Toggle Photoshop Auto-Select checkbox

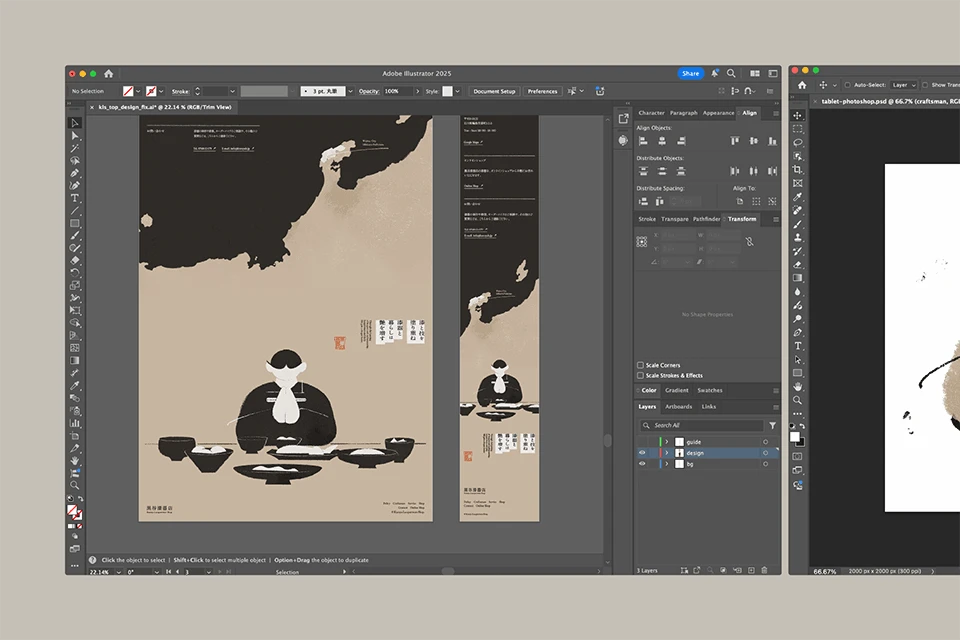pos(848,85)
